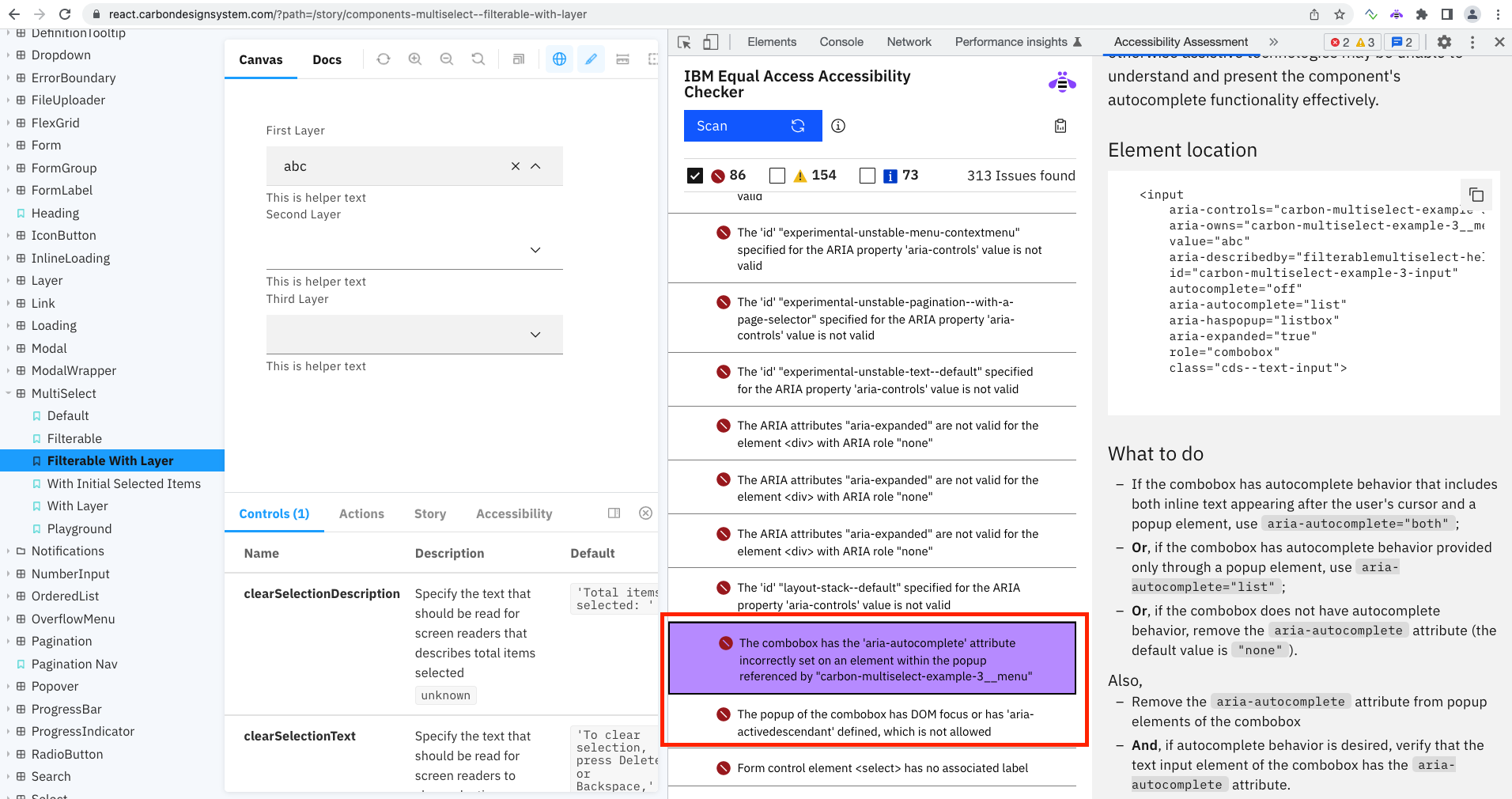The width and height of the screenshot is (1512, 799).
Task: Open the Change viewport size icon
Action: click(x=518, y=59)
